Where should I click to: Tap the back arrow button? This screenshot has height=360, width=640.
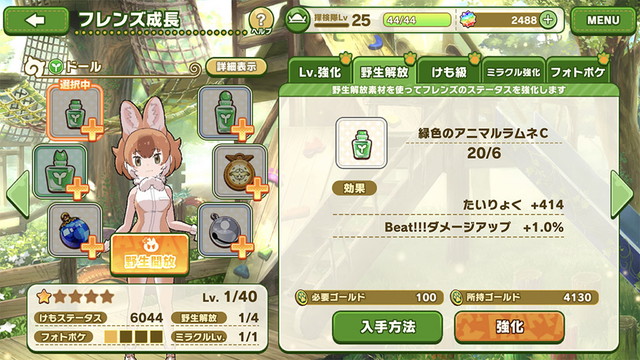click(x=36, y=20)
